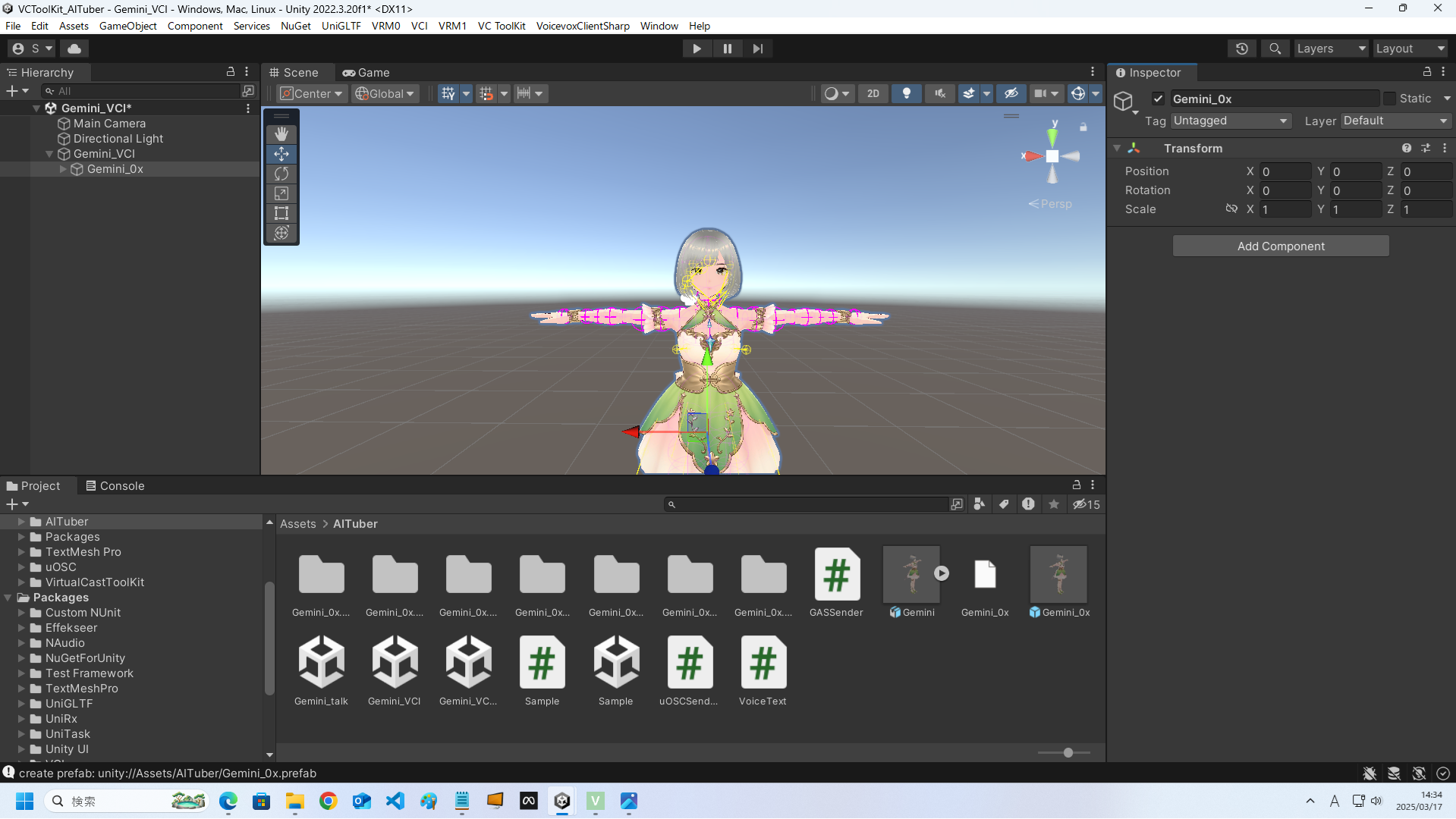Select the uOSCSend script asset
Screen dimensions: 1456x819
point(689,671)
